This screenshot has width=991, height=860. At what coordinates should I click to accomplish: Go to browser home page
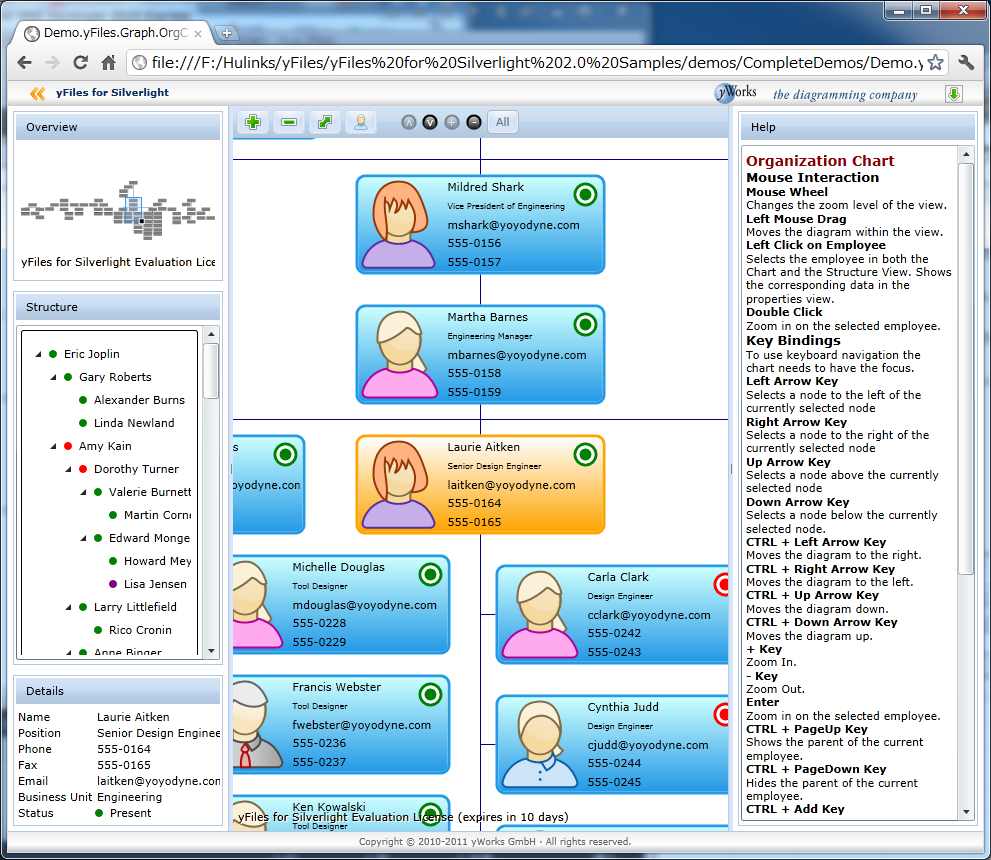pyautogui.click(x=109, y=63)
